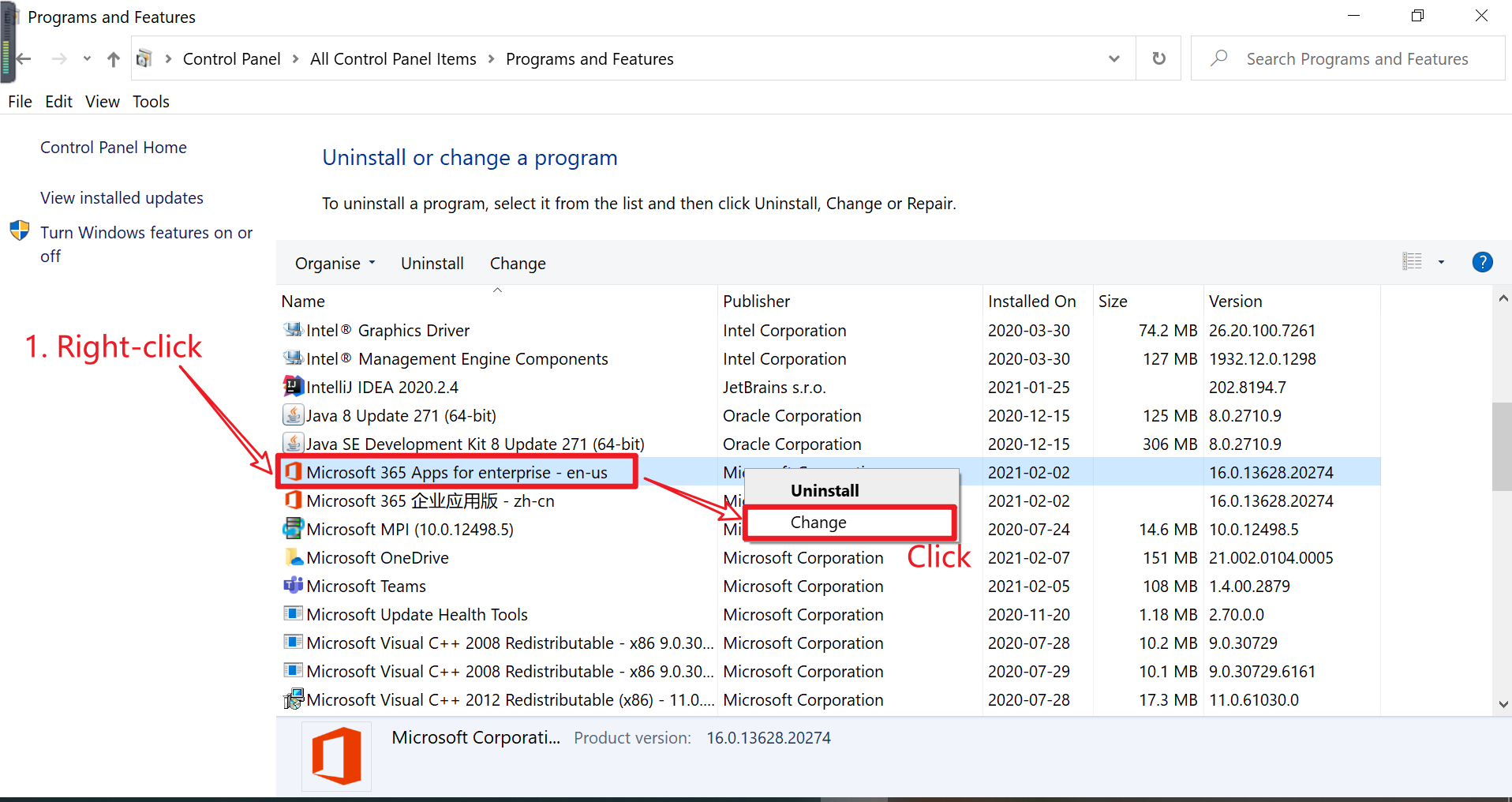Image resolution: width=1512 pixels, height=802 pixels.
Task: Open more view options dropdown arrow
Action: [1441, 262]
